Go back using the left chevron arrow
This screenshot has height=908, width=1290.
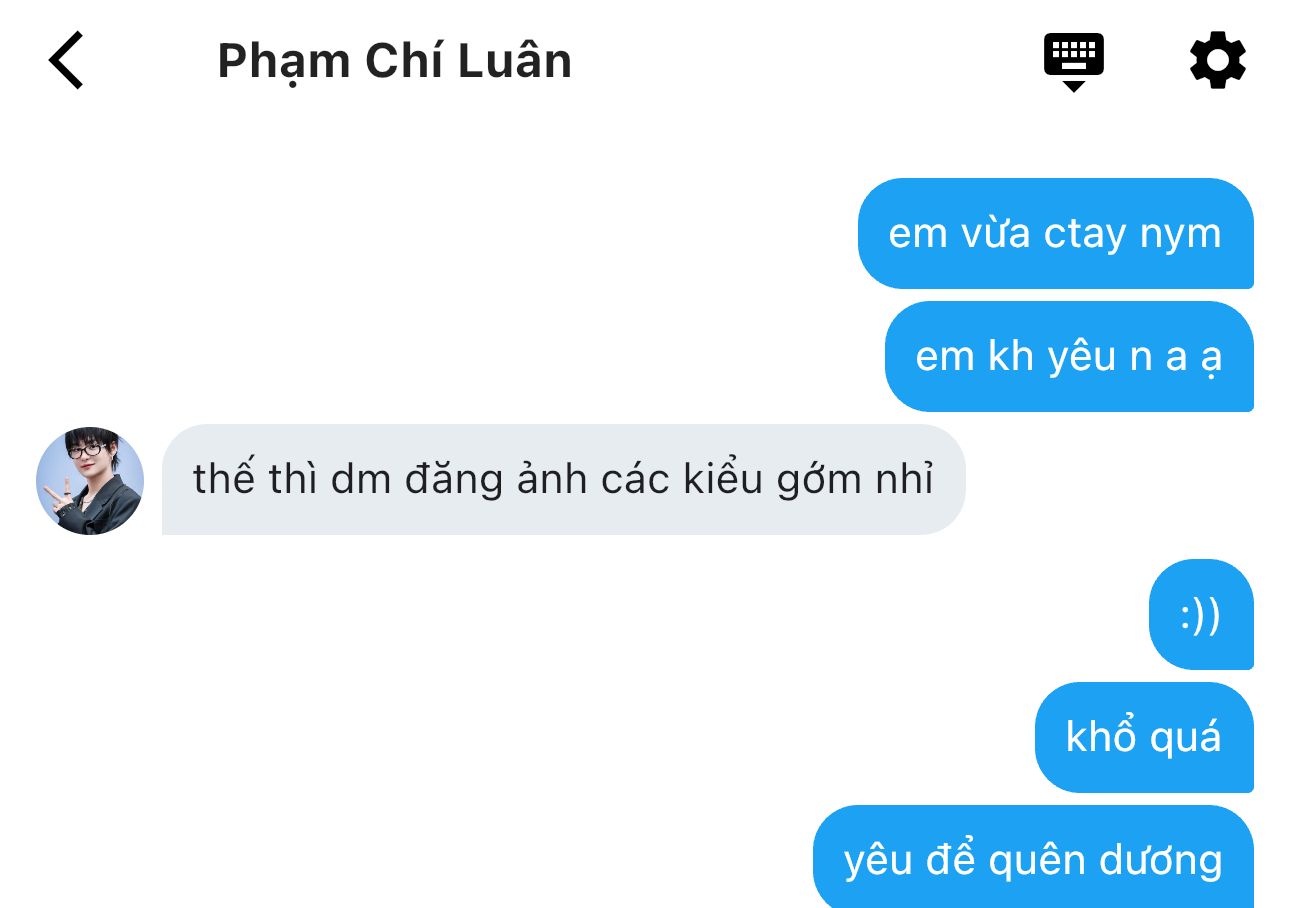[x=66, y=60]
